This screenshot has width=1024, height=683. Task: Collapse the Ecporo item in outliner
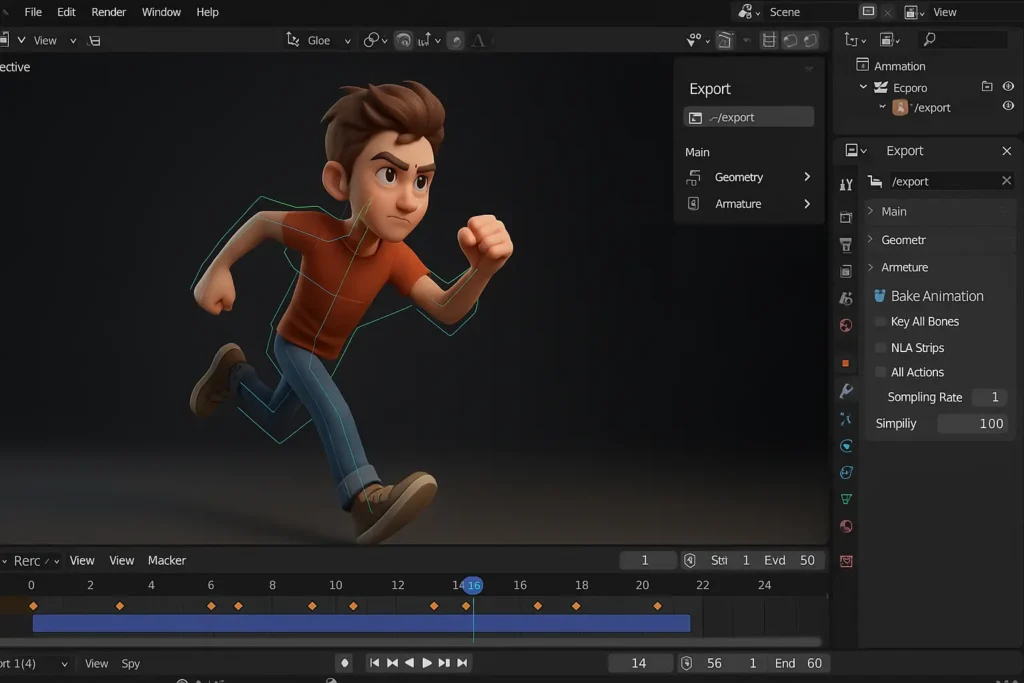pyautogui.click(x=863, y=87)
